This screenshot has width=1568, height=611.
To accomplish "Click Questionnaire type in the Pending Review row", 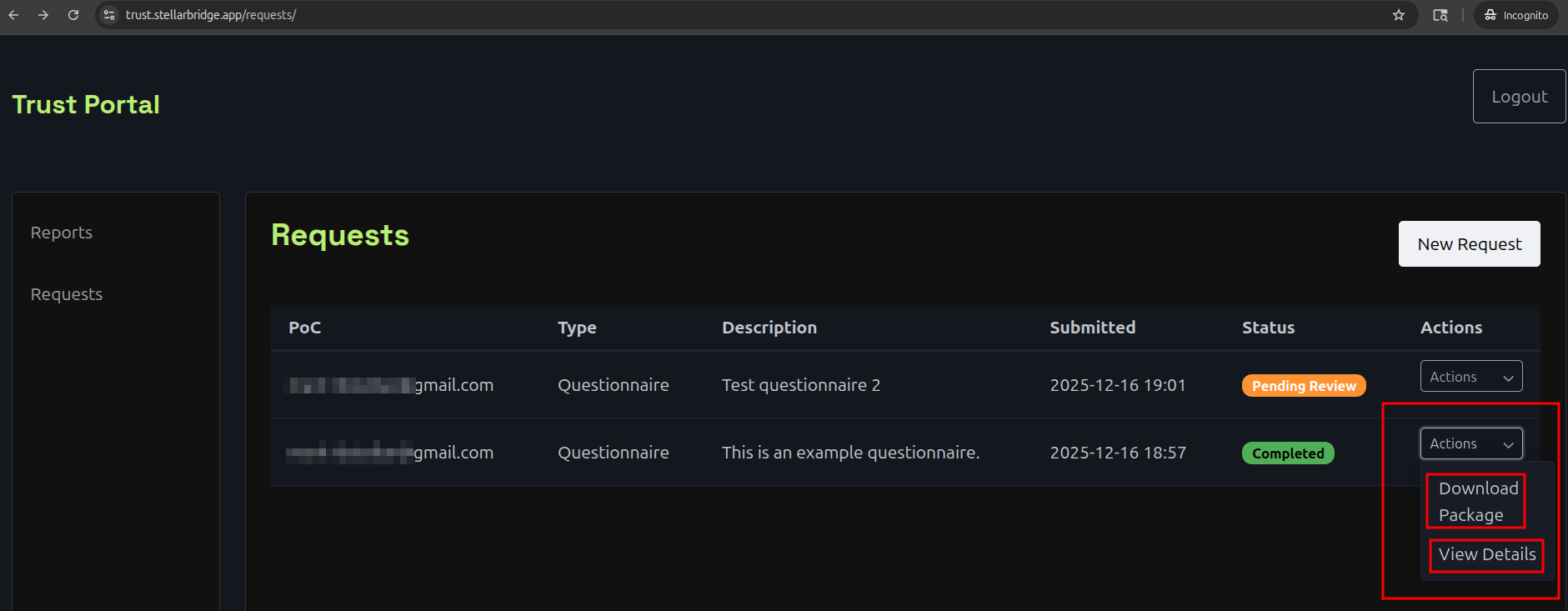I will tap(613, 385).
